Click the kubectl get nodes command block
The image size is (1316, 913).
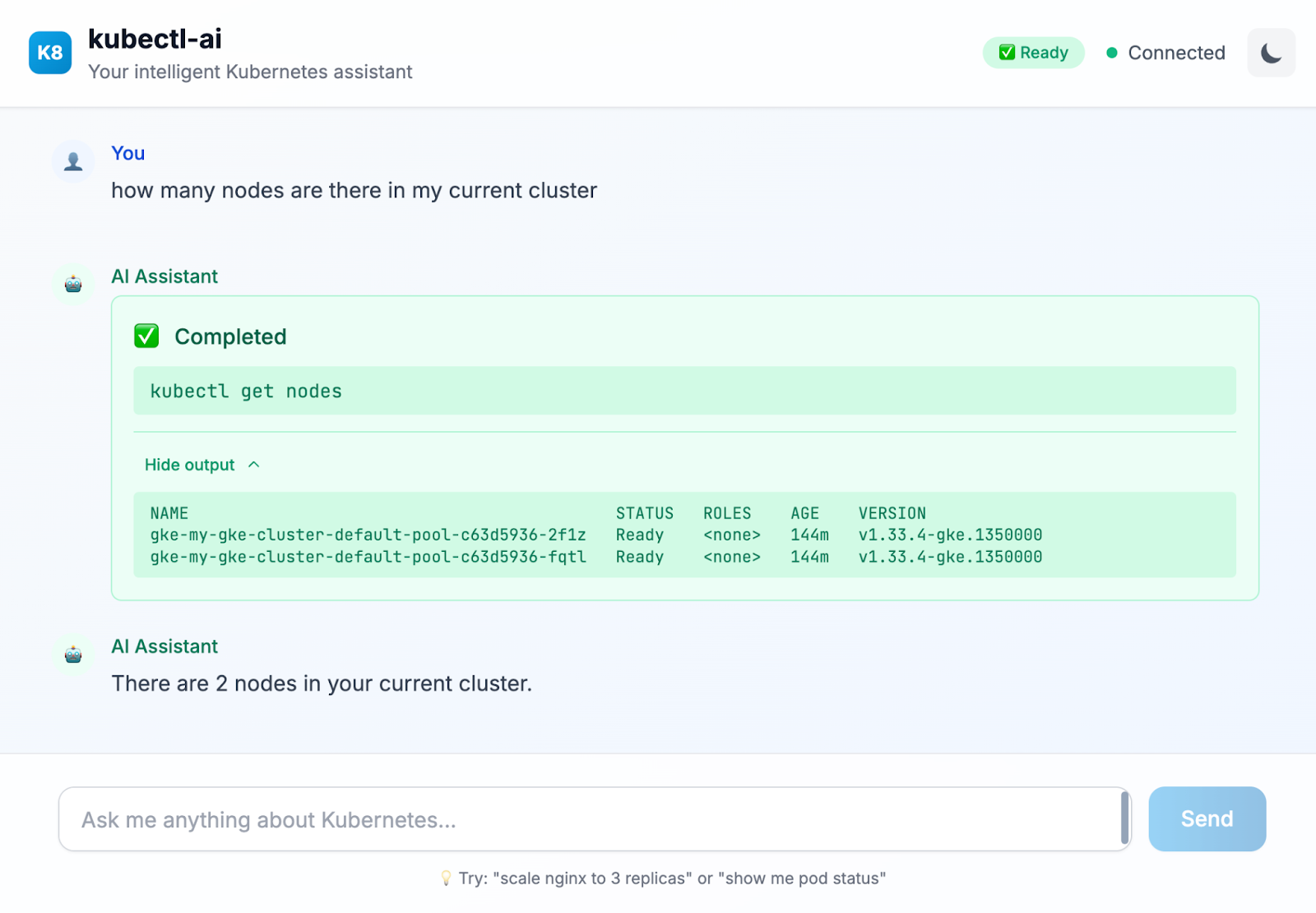pyautogui.click(x=683, y=391)
